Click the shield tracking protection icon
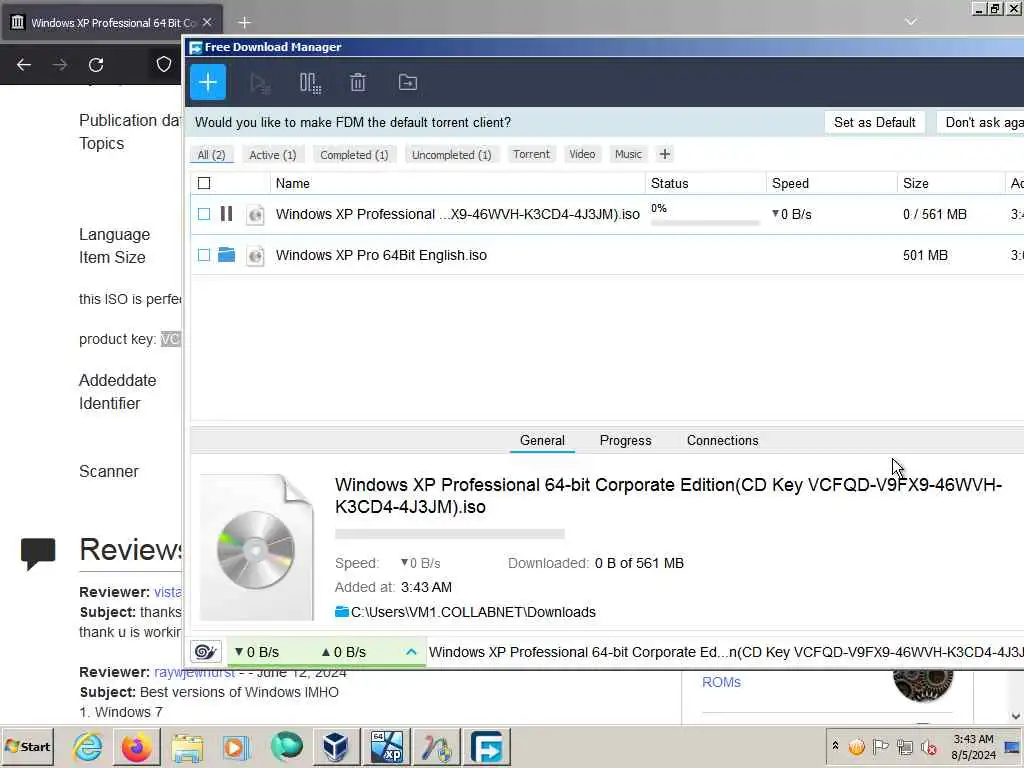This screenshot has height=768, width=1024. [163, 64]
